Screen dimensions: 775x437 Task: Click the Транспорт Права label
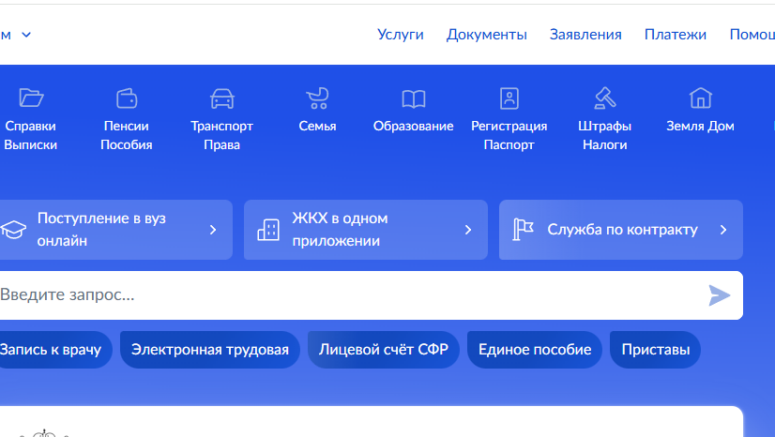(222, 135)
